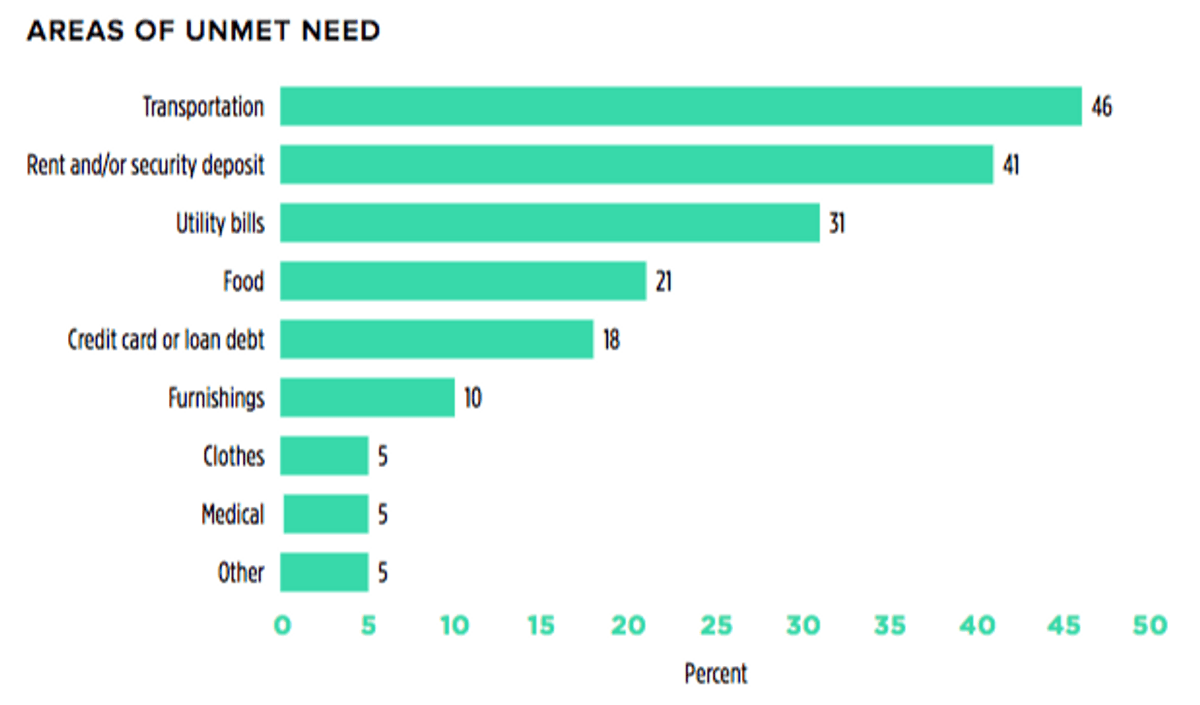Select the Medical bar
This screenshot has height=705, width=1200.
pyautogui.click(x=325, y=514)
